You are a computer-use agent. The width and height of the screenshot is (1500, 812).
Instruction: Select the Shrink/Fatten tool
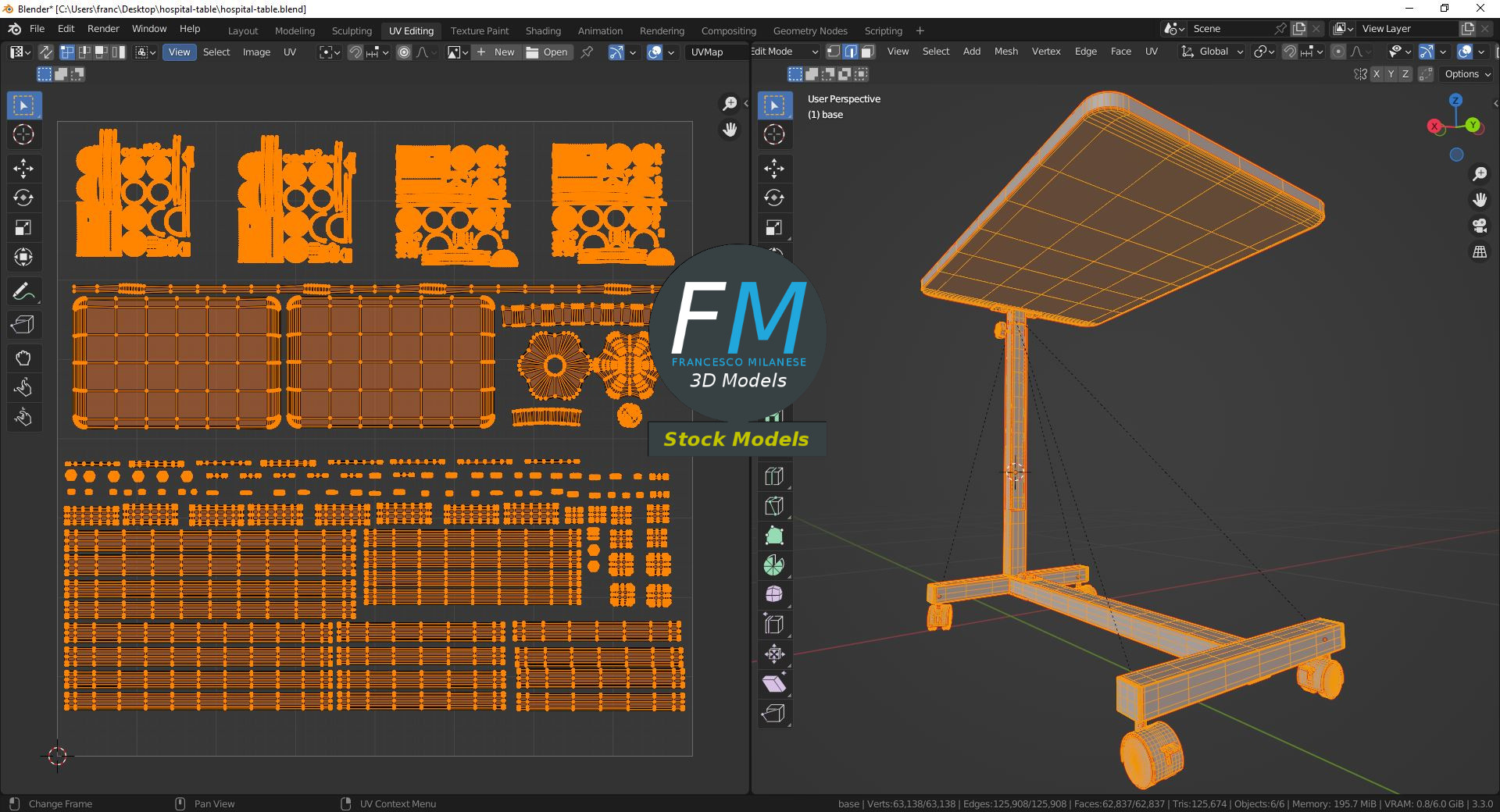774,654
